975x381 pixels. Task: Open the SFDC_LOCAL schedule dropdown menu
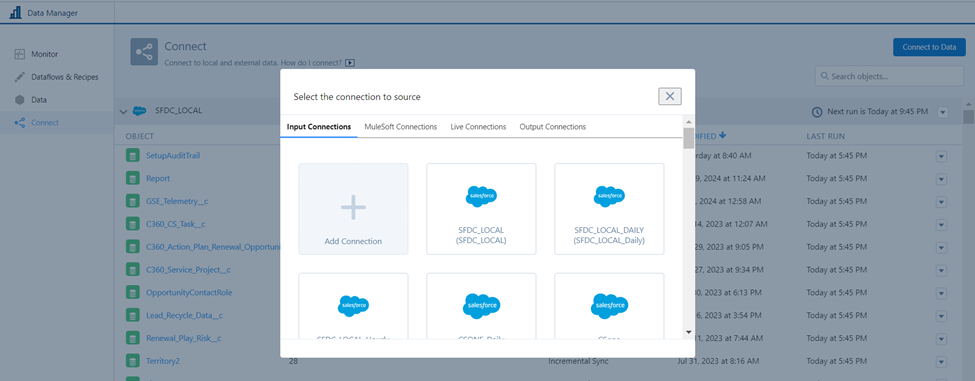click(943, 112)
